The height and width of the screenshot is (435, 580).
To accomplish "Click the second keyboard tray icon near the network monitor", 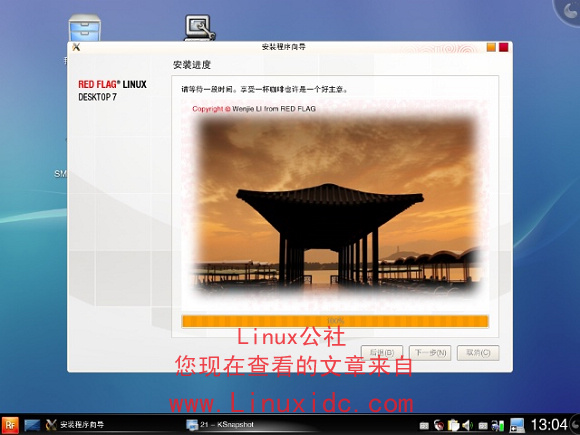I will click(x=483, y=426).
